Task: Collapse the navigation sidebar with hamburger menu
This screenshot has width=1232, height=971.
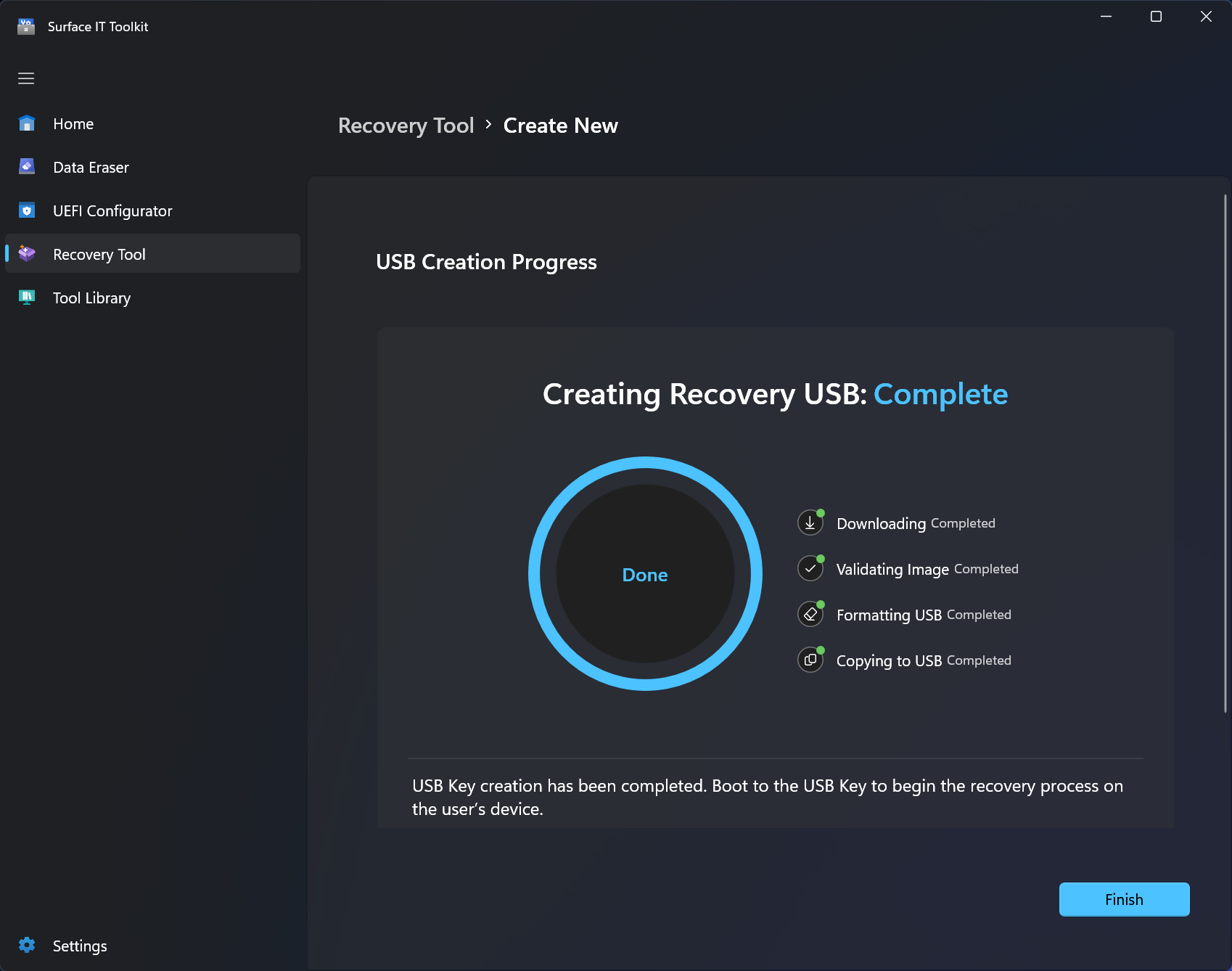Action: pos(25,78)
